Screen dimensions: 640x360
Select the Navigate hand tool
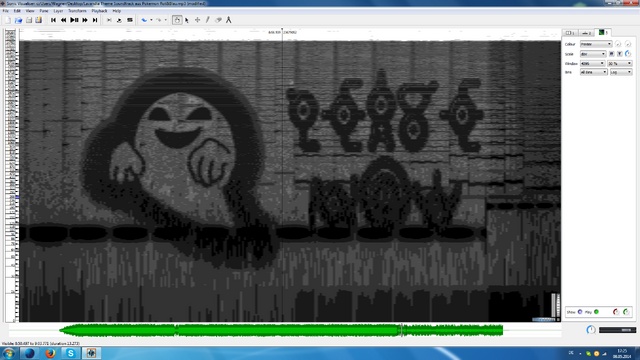point(177,20)
